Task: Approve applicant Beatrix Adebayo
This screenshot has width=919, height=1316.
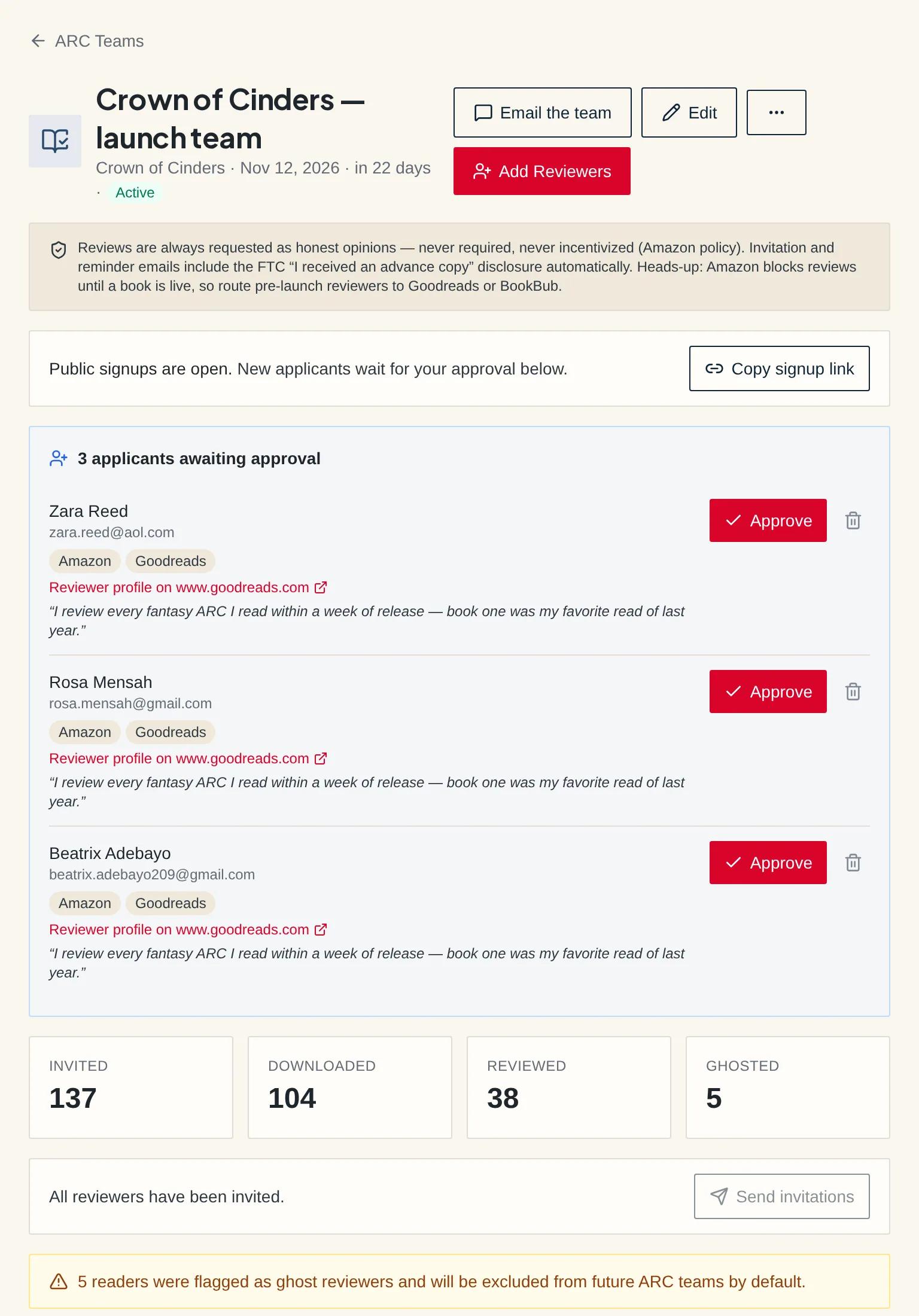Action: 768,863
